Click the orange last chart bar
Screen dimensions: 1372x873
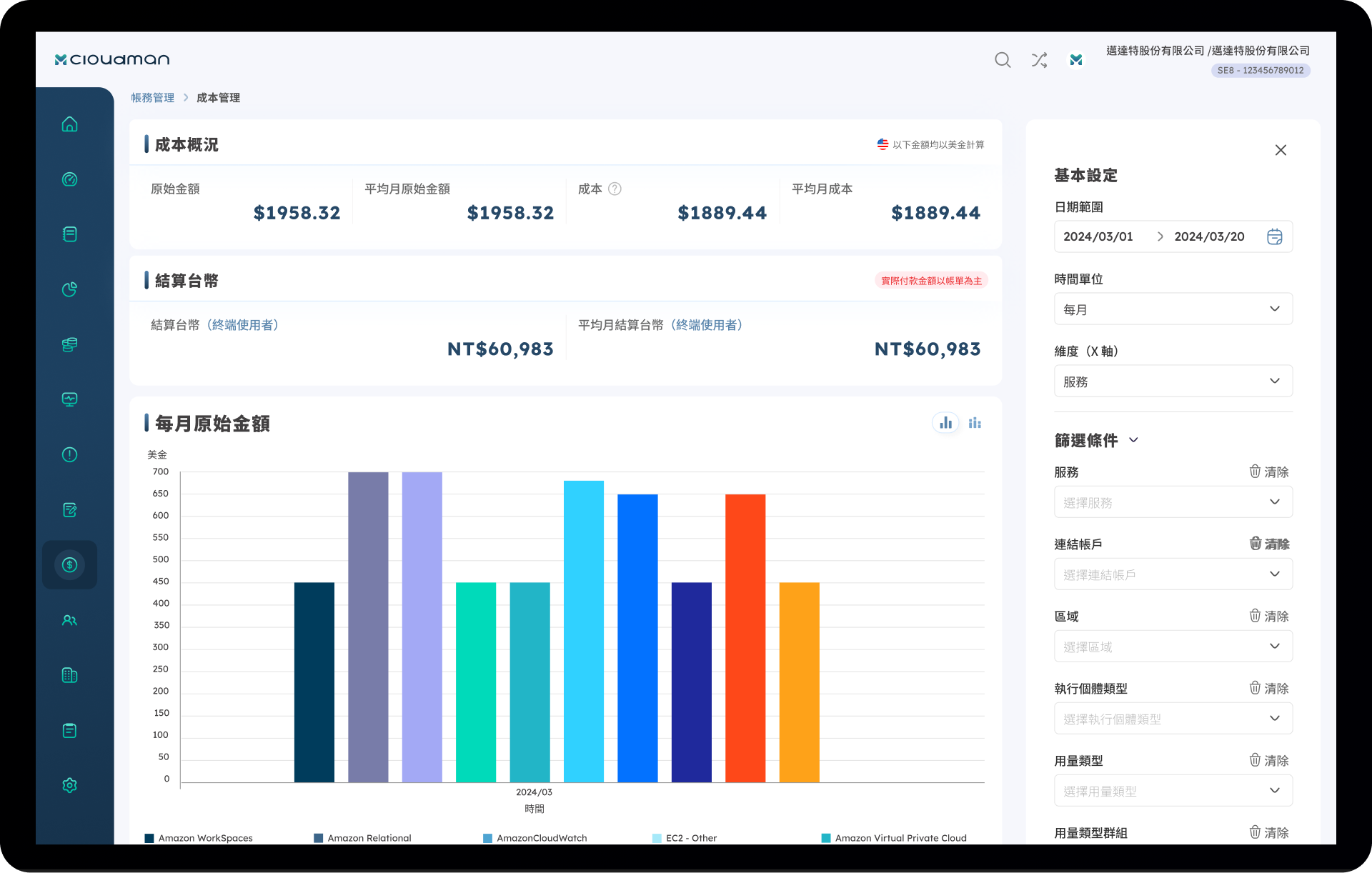click(x=799, y=682)
